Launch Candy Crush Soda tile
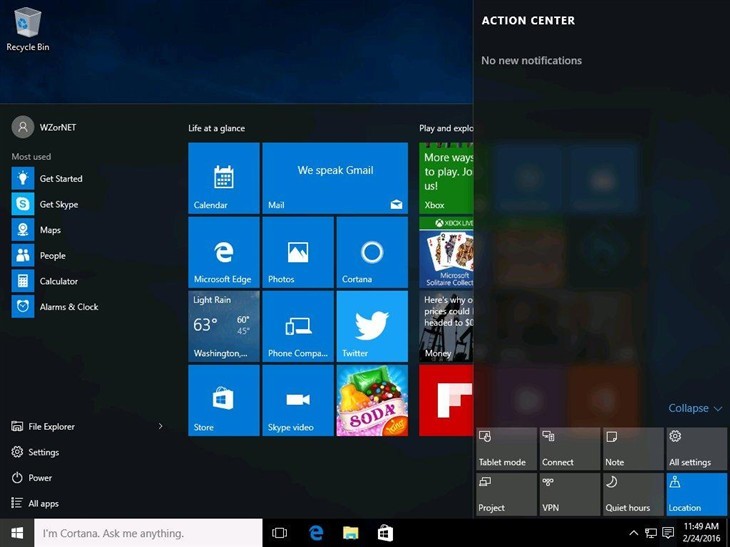Screen dimensions: 730x547 tap(372, 400)
